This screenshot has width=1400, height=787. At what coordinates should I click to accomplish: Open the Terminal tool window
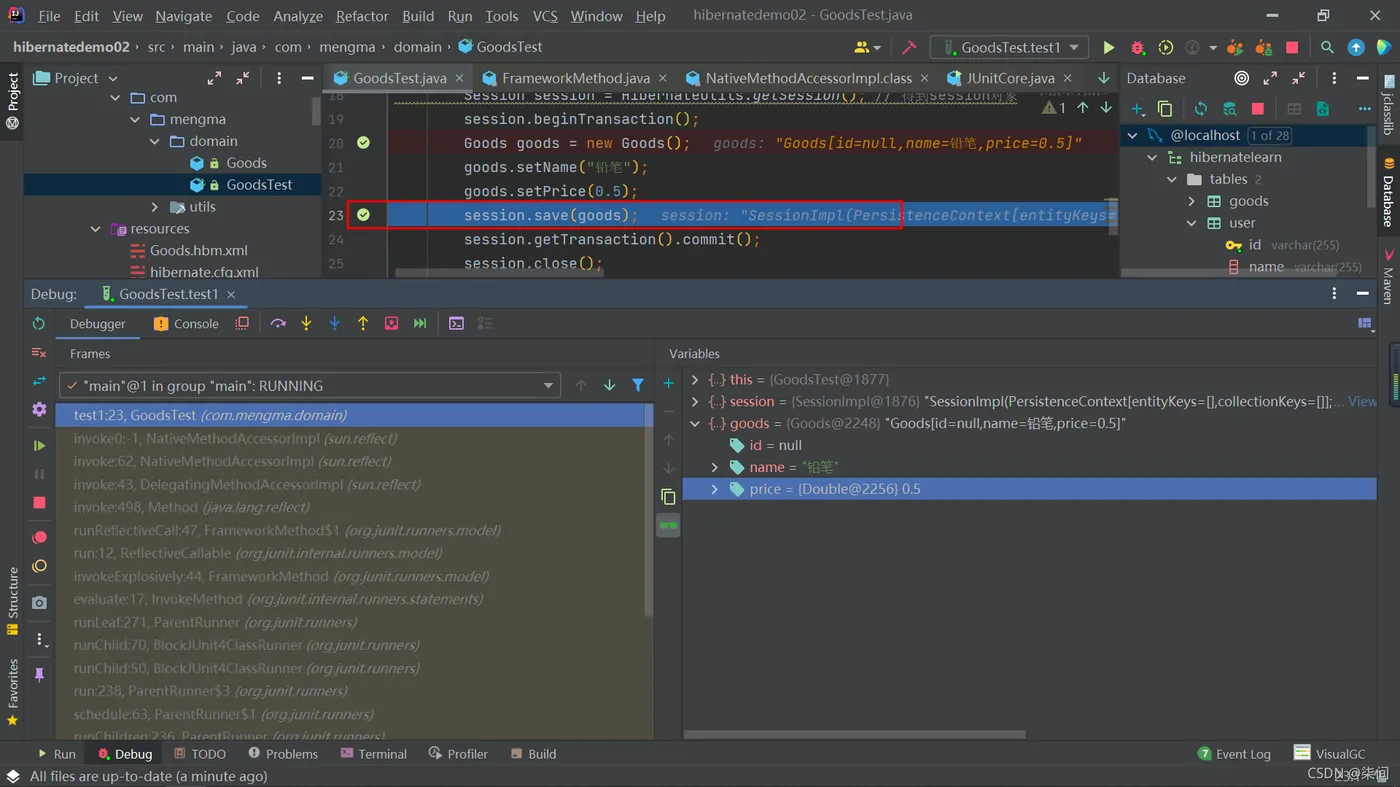(x=375, y=754)
